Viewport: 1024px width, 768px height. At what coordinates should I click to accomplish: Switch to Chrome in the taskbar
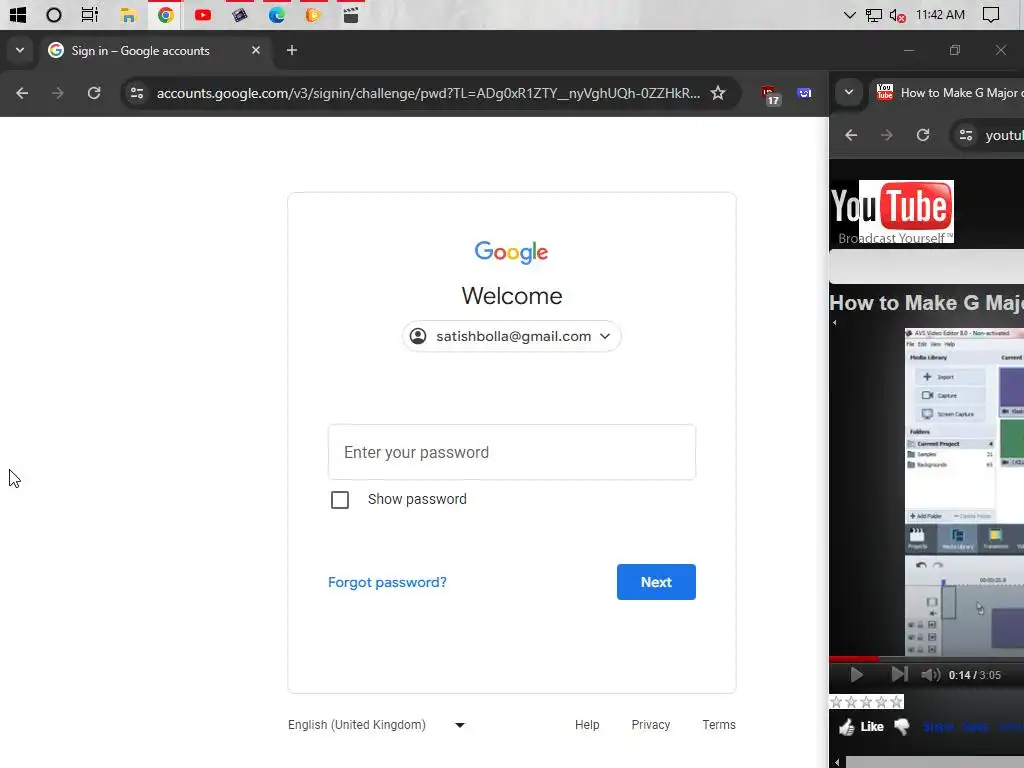coord(165,14)
